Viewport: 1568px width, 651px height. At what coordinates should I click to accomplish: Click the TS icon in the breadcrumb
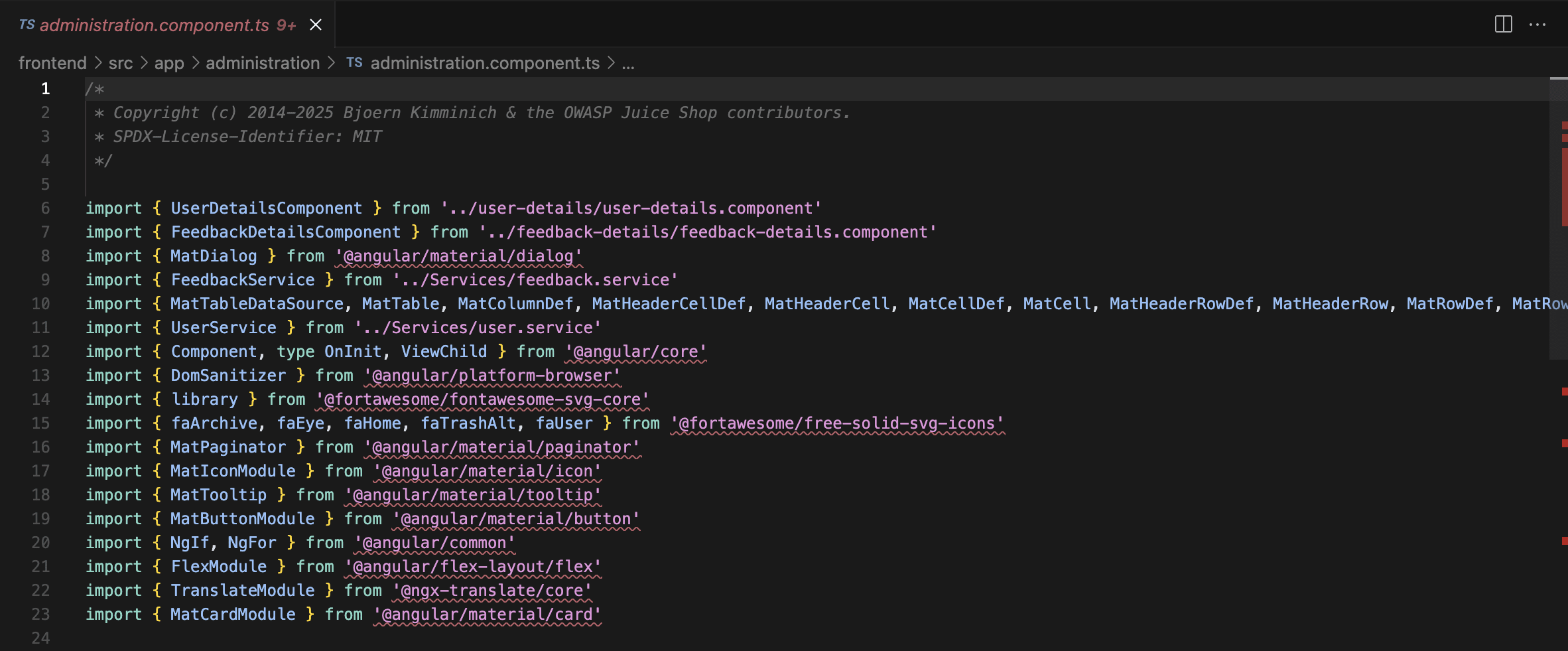point(354,62)
